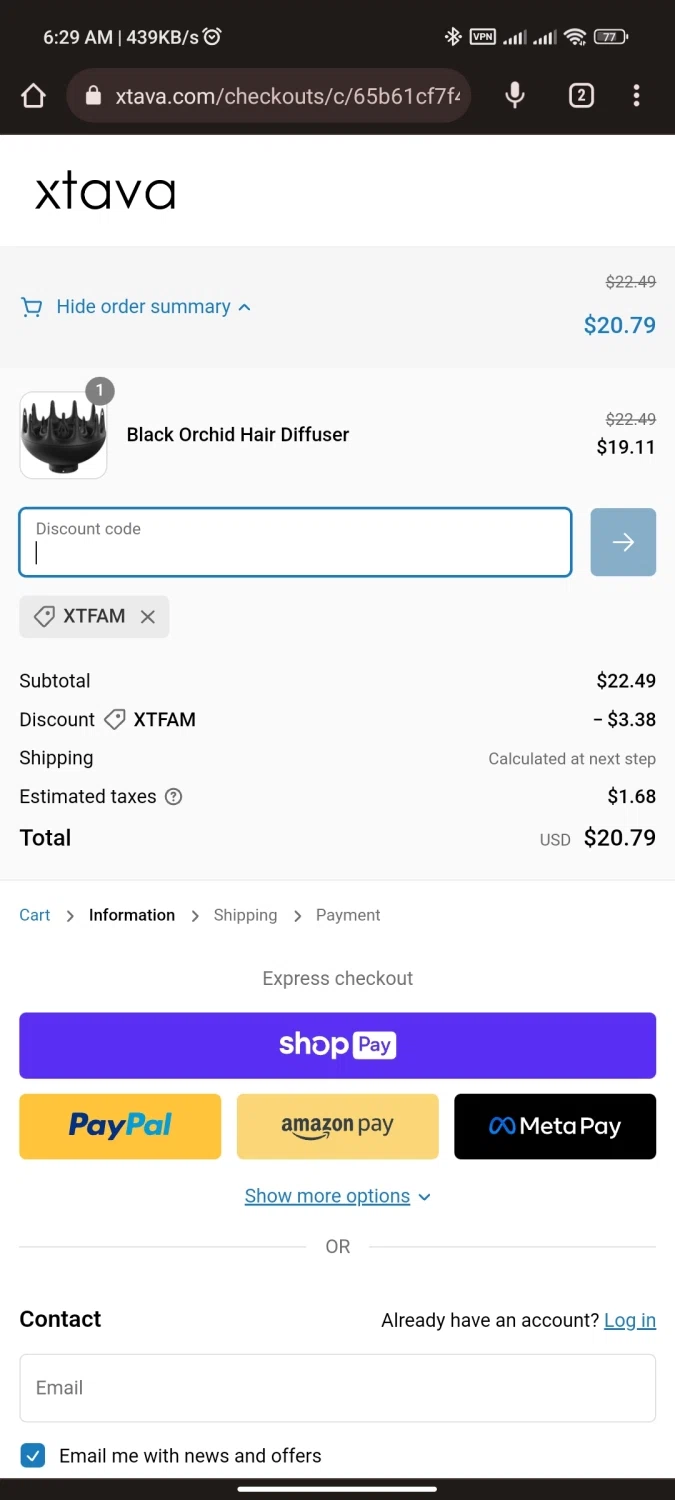Uncheck Email me with news and offers

[33, 1455]
